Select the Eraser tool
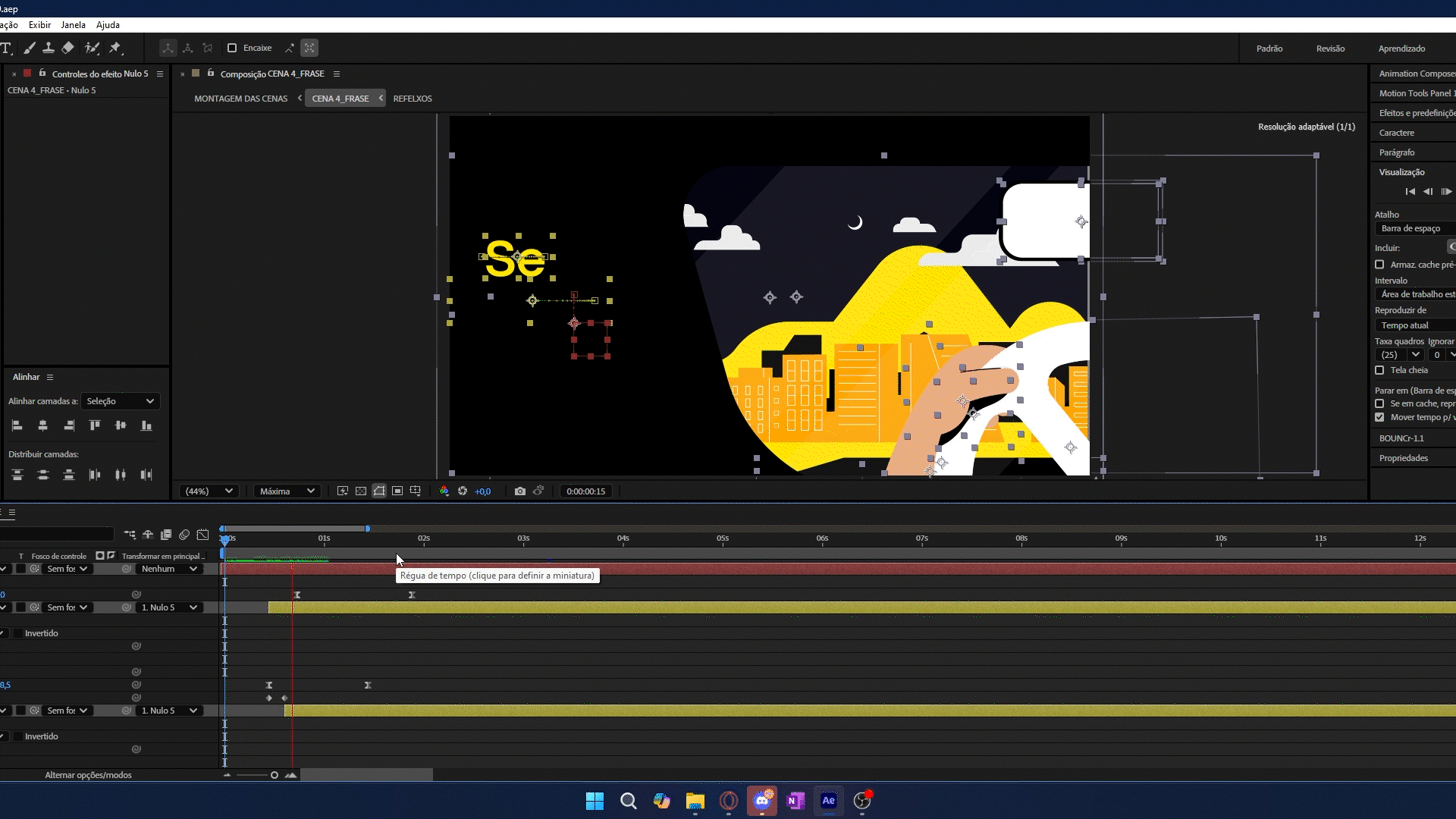The height and width of the screenshot is (819, 1456). 68,48
